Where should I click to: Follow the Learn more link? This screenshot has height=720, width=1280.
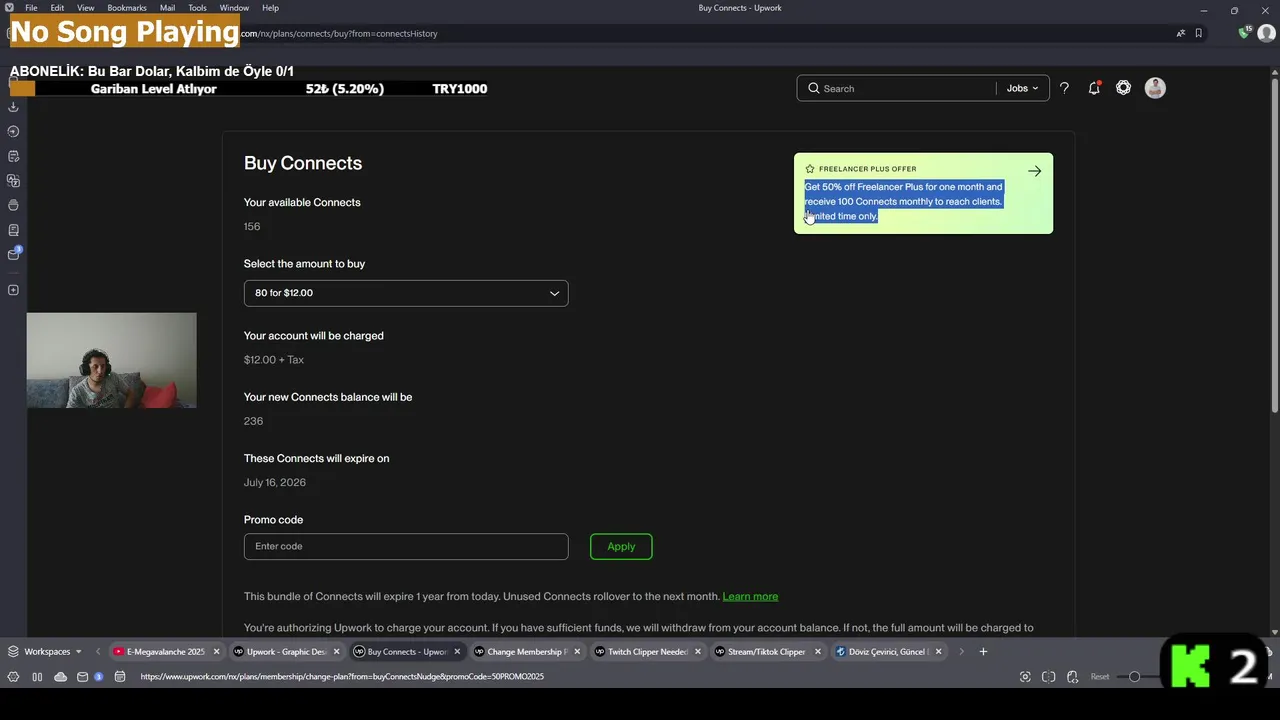click(x=750, y=596)
